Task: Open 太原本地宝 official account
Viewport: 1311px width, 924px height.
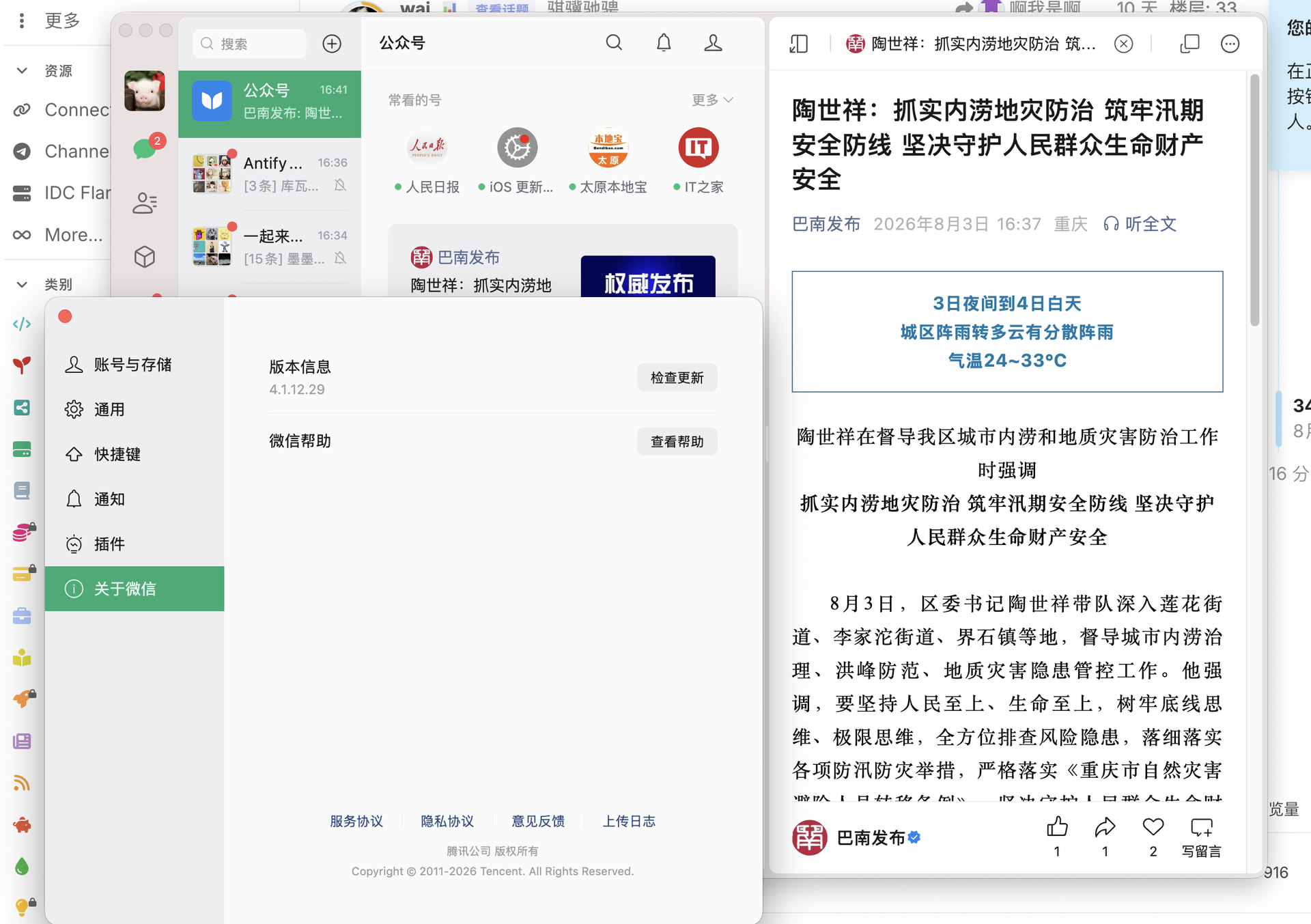Action: coord(608,161)
